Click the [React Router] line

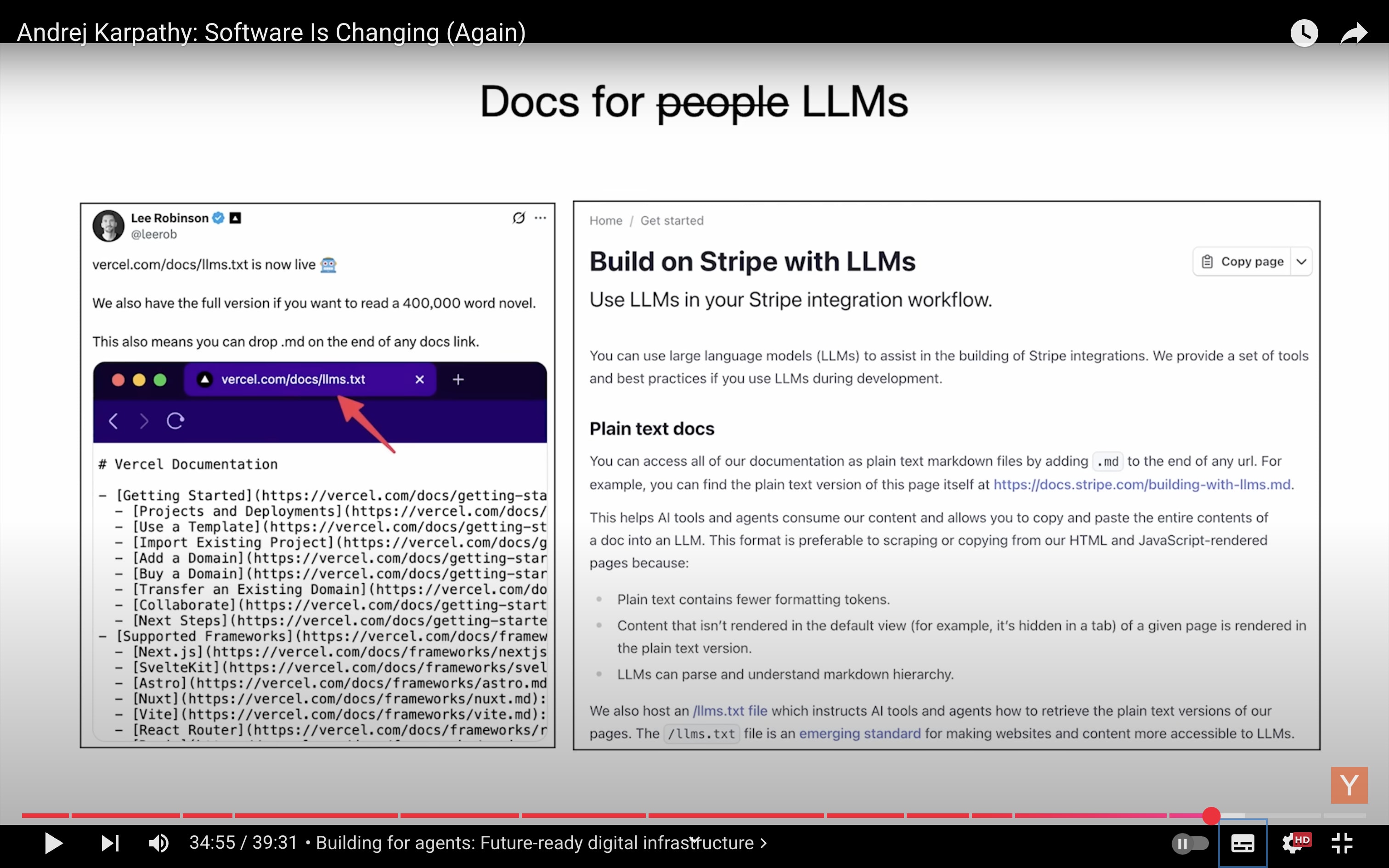331,730
